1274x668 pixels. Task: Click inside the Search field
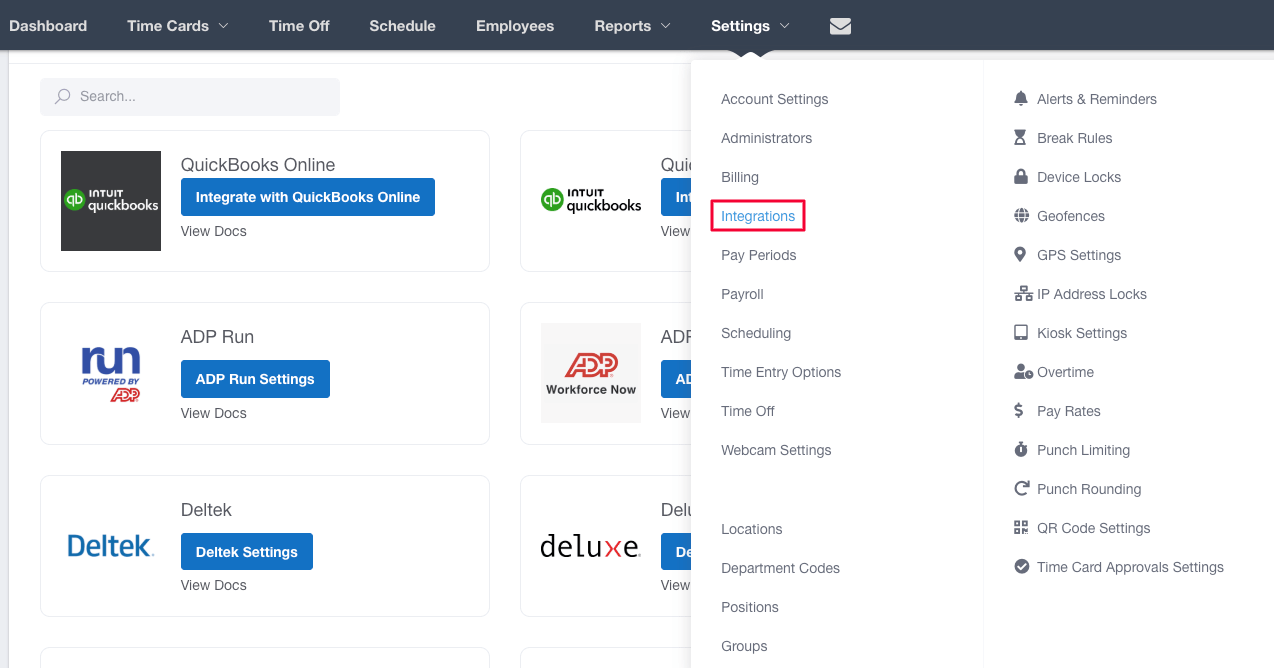pyautogui.click(x=189, y=96)
